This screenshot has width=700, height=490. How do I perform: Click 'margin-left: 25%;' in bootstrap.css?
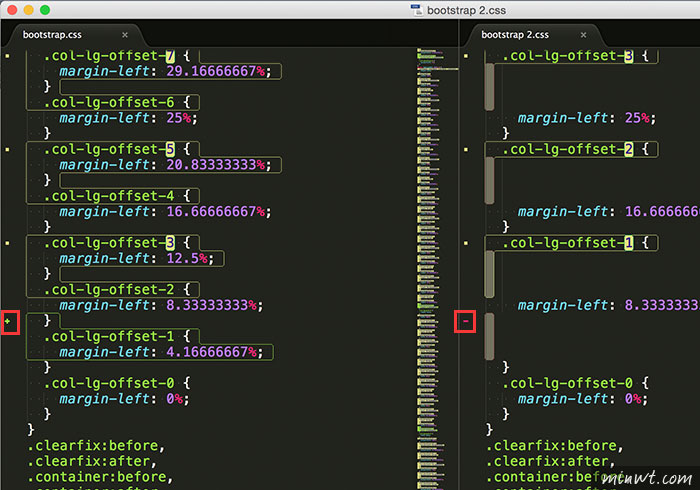click(128, 118)
